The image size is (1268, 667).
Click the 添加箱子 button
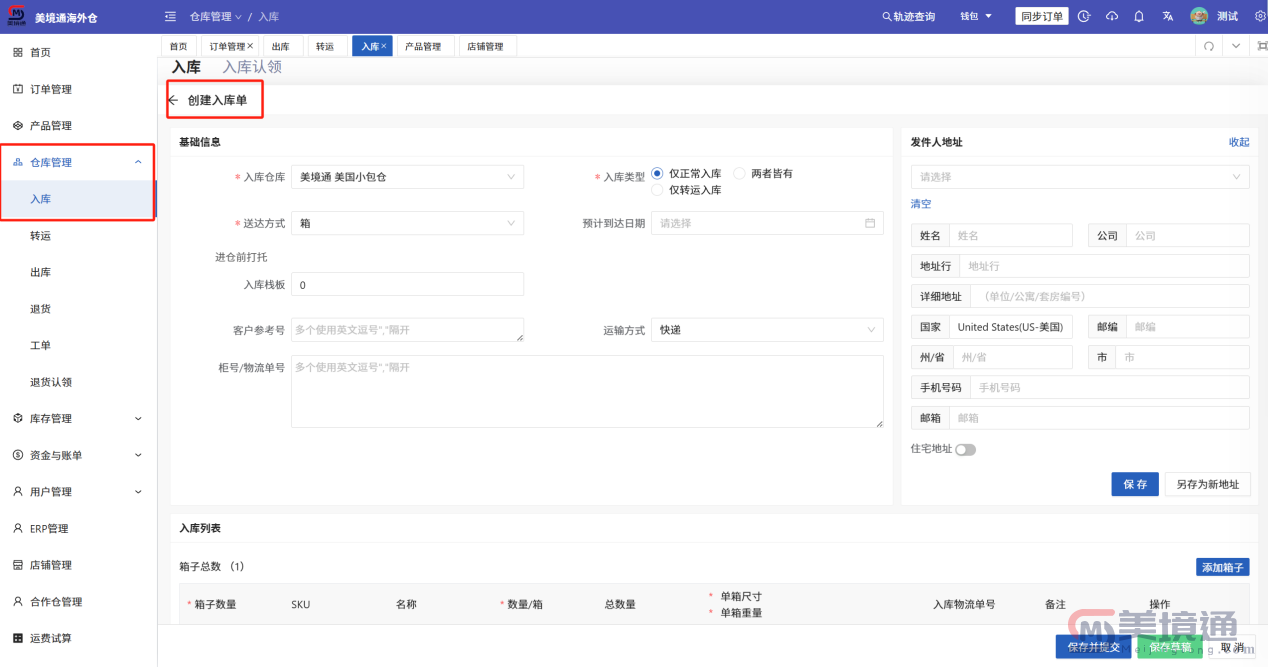1223,567
